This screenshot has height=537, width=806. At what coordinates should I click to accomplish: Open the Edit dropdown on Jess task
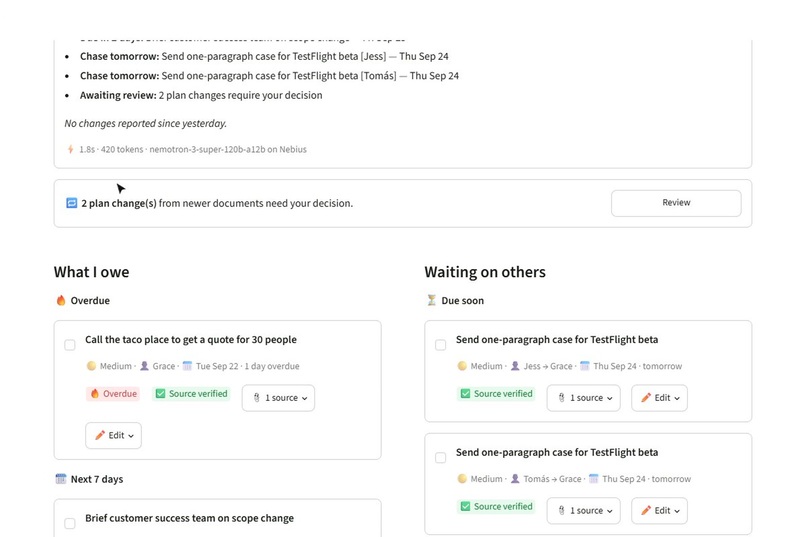tap(660, 398)
